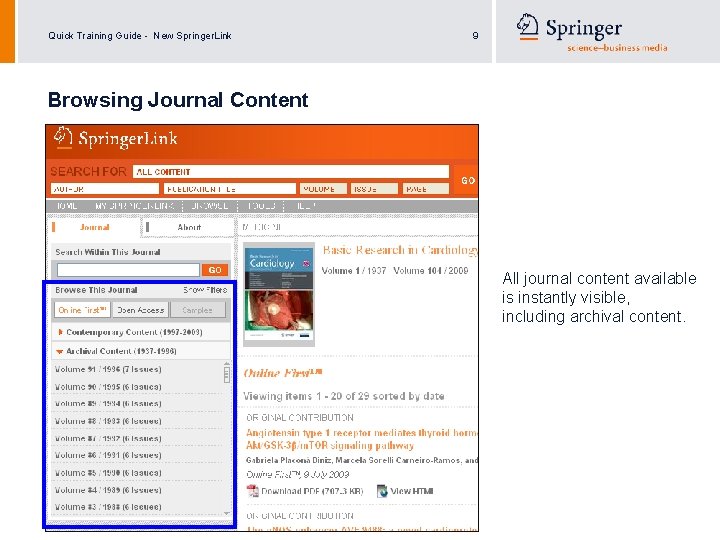Click the All Content search field
Screen dimensions: 720x540
click(x=291, y=172)
